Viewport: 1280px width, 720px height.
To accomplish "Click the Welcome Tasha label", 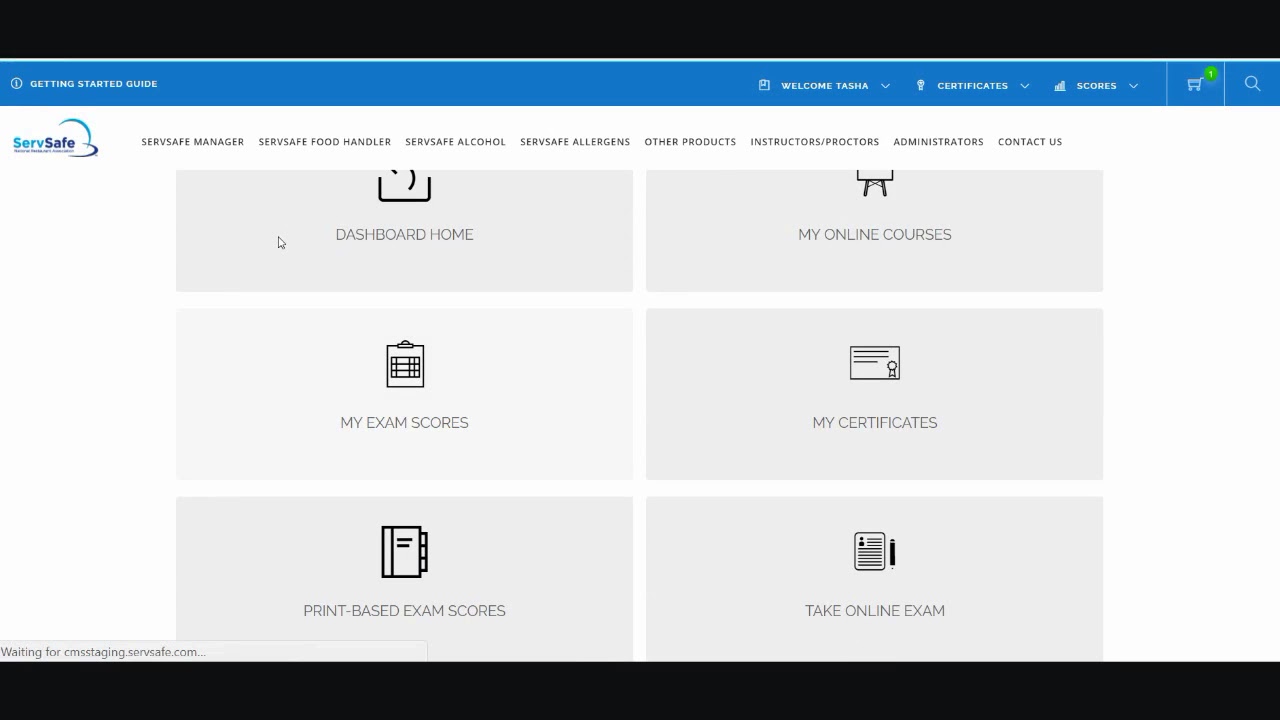I will click(x=825, y=86).
